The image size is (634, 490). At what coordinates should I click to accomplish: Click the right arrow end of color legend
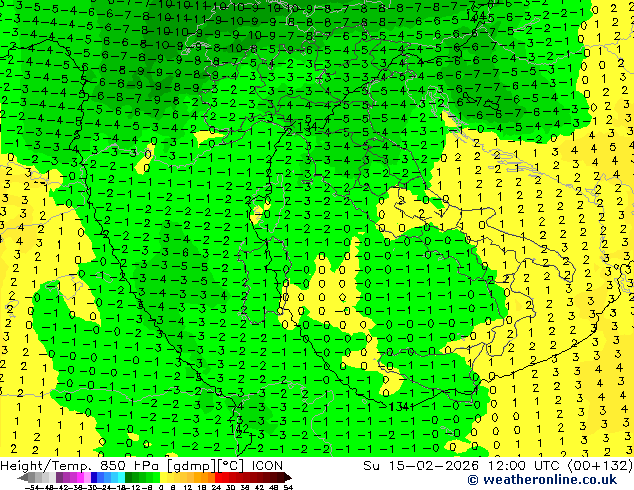pyautogui.click(x=287, y=477)
